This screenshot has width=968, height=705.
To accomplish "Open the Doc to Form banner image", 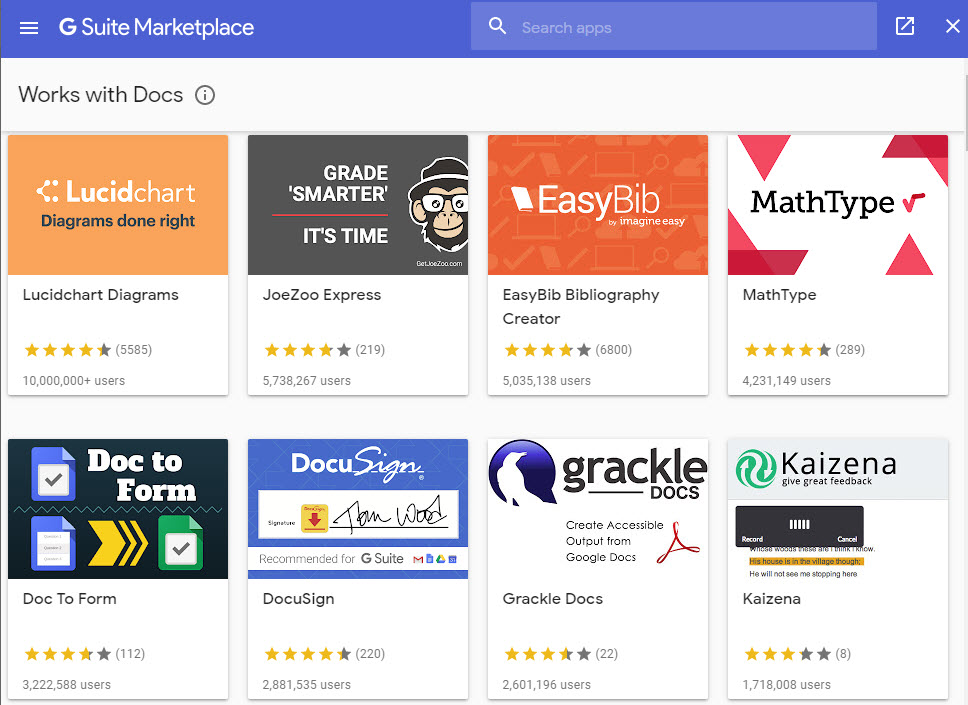I will coord(118,509).
